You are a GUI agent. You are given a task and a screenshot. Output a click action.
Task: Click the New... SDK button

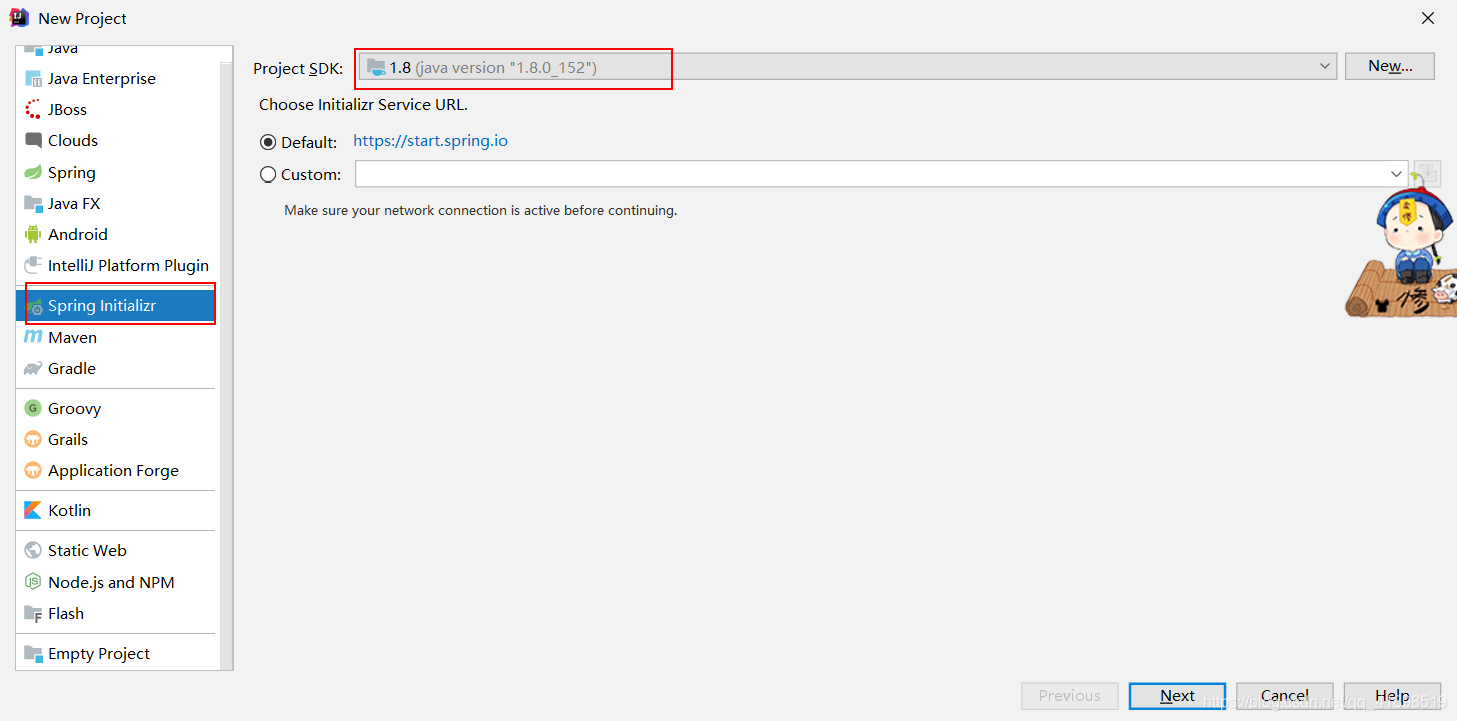point(1390,66)
